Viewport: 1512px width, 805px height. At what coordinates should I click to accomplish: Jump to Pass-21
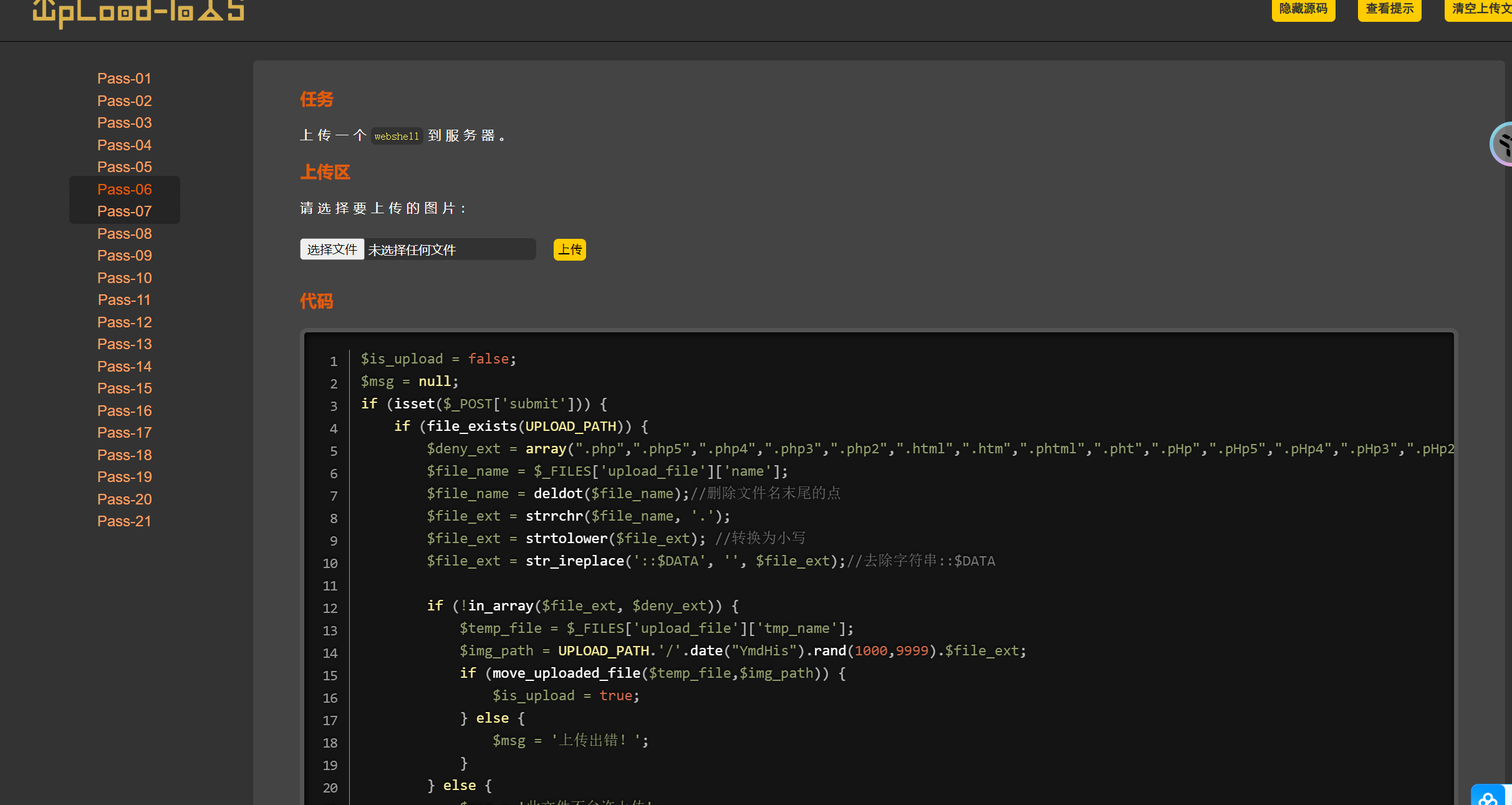point(124,521)
